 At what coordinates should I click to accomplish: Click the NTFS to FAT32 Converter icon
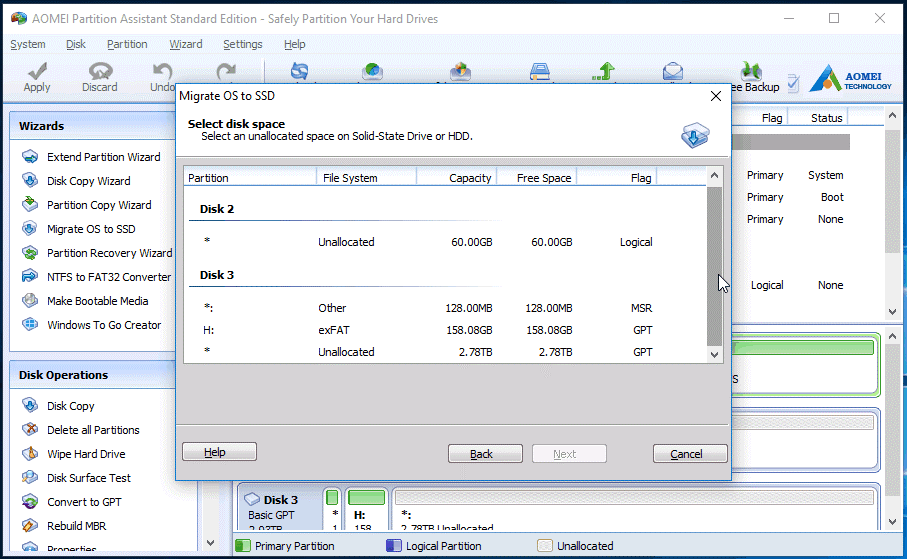pyautogui.click(x=30, y=277)
